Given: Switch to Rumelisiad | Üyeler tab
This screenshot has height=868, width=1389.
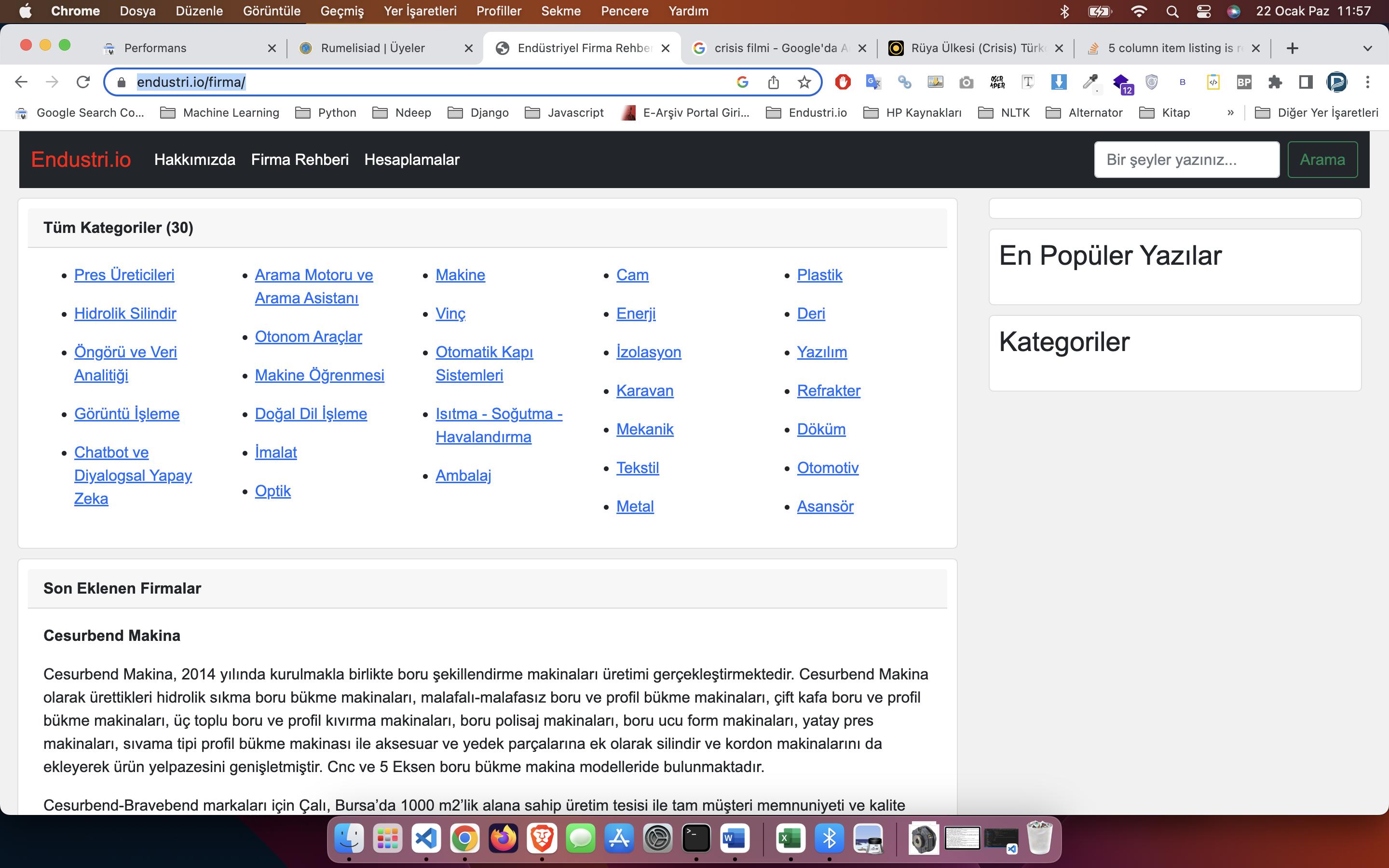Looking at the screenshot, I should pos(373,48).
